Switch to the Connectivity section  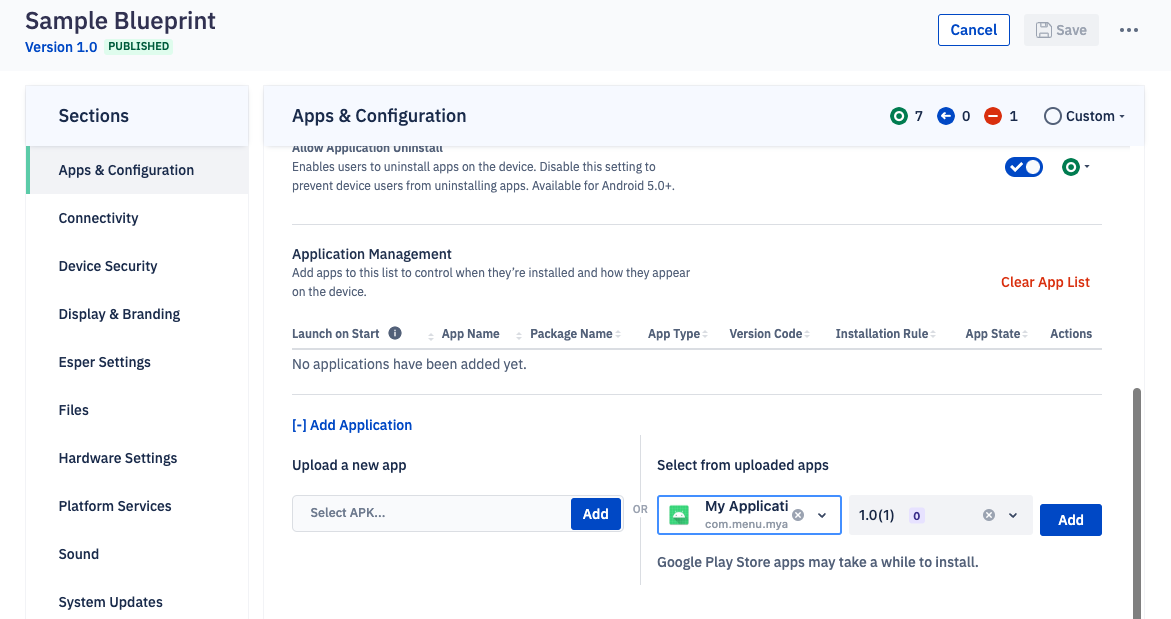coord(98,218)
